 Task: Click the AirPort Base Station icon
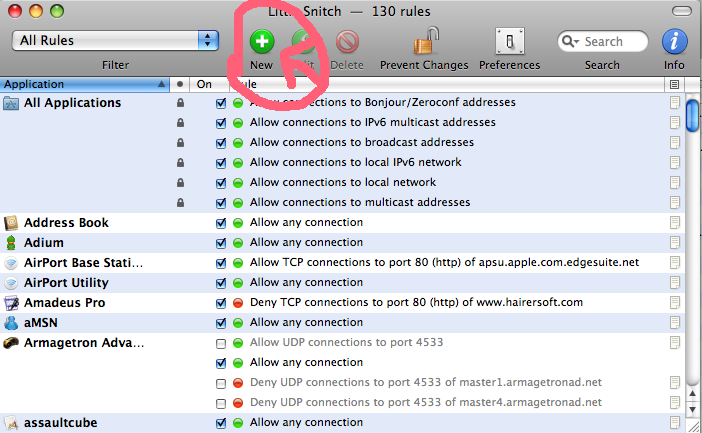11,263
